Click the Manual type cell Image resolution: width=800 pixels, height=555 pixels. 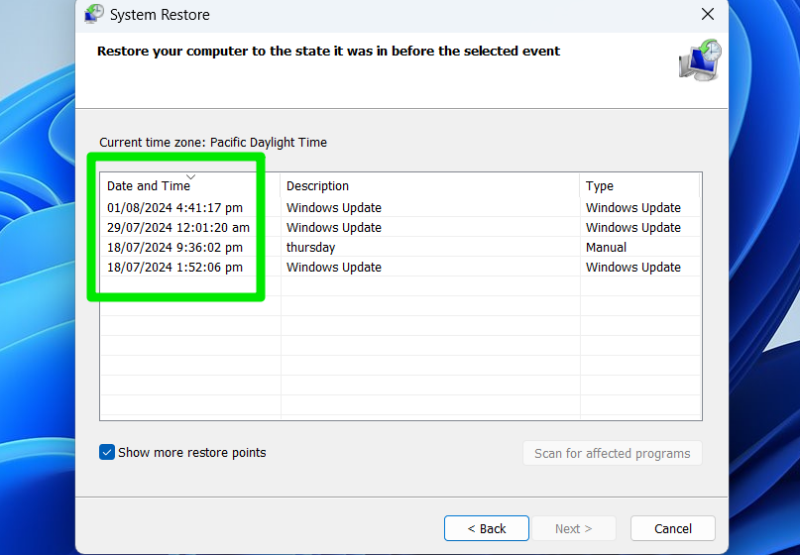(x=606, y=247)
